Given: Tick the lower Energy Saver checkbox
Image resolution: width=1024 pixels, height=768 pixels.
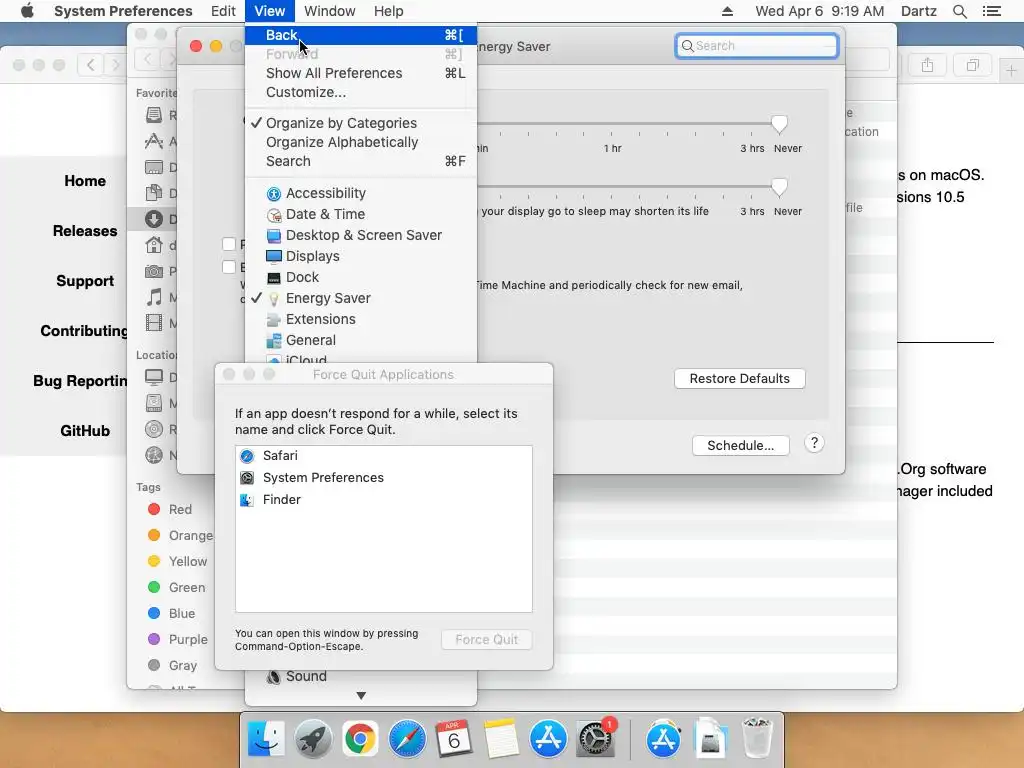Looking at the screenshot, I should click(x=229, y=266).
